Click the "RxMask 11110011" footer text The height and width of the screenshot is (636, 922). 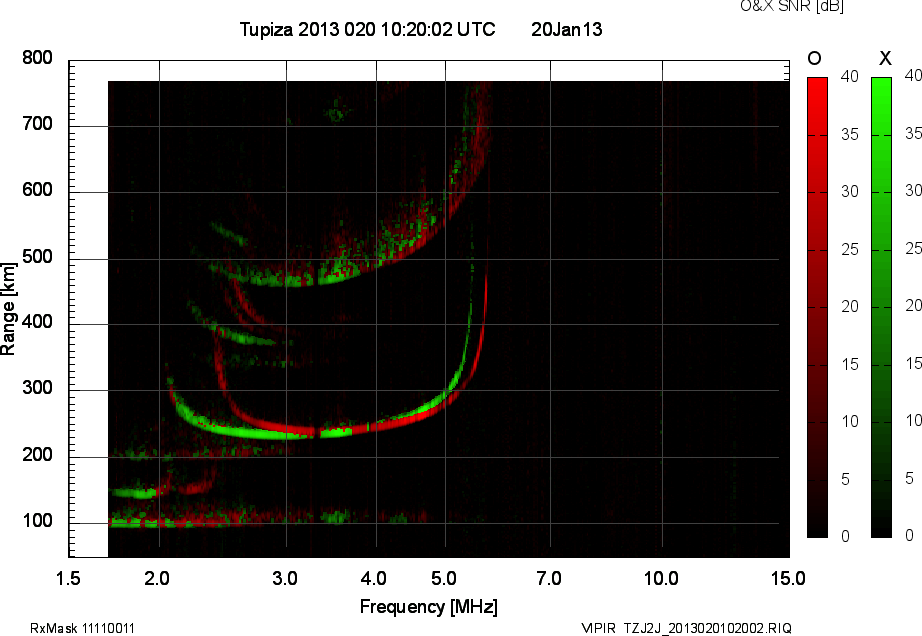point(82,628)
